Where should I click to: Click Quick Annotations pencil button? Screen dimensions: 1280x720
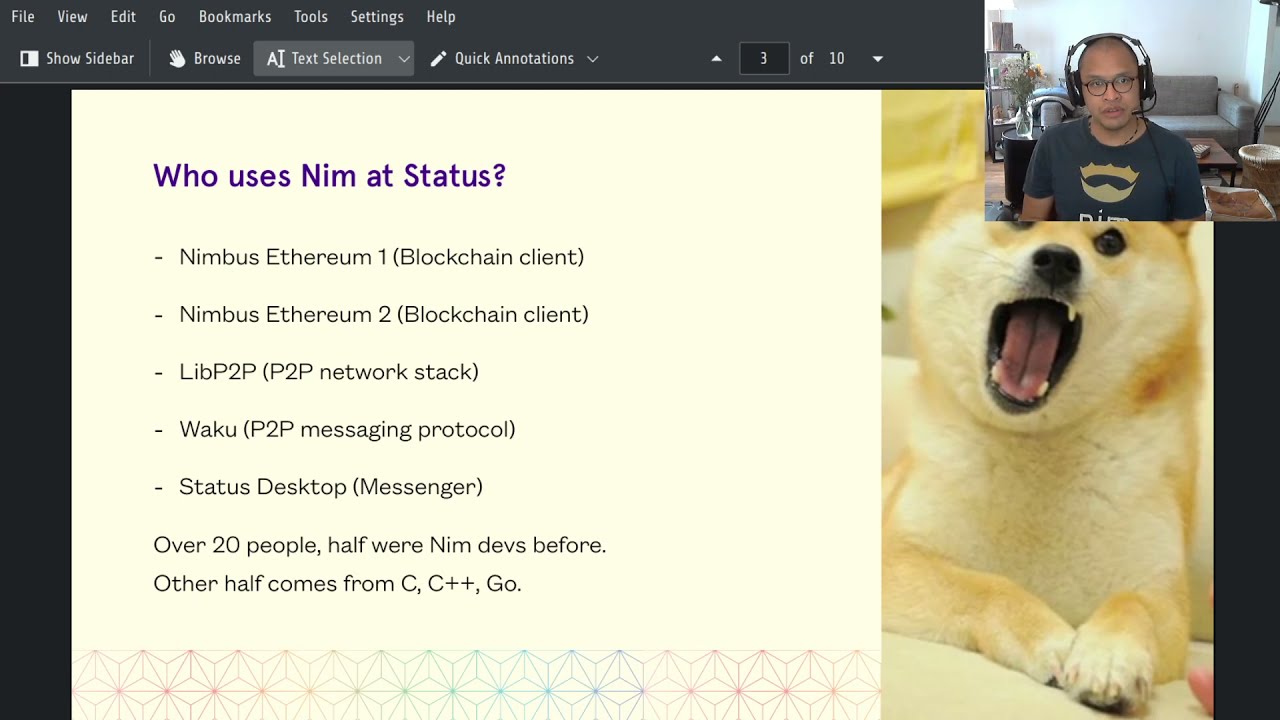coord(502,59)
